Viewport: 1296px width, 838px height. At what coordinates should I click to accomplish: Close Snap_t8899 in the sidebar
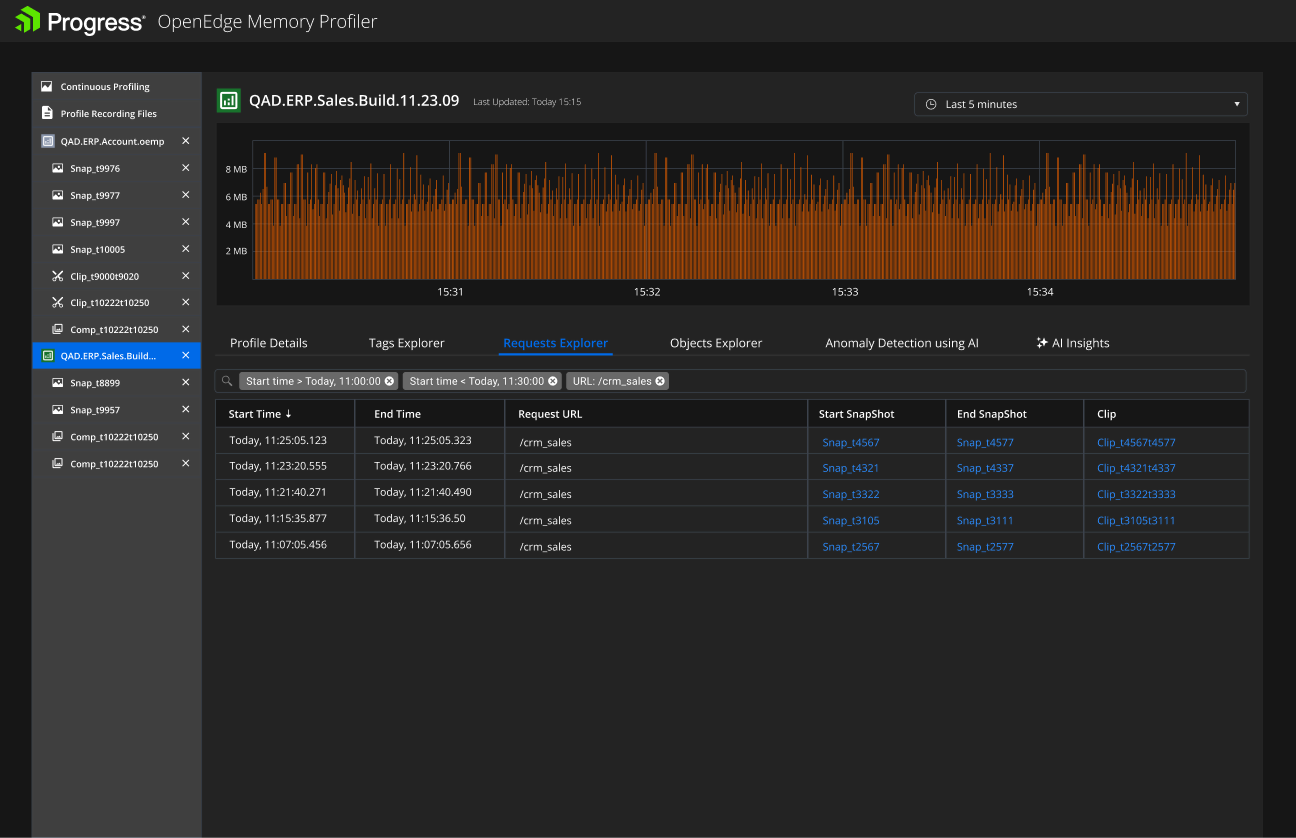tap(185, 382)
